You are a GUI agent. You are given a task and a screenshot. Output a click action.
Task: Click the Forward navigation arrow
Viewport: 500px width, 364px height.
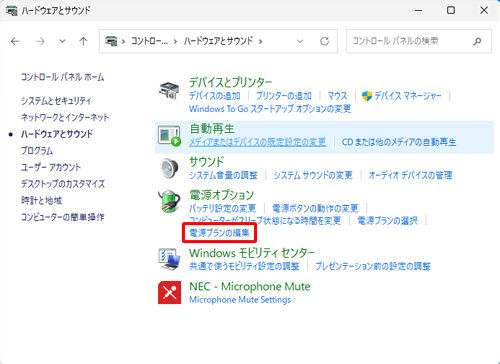[40, 41]
